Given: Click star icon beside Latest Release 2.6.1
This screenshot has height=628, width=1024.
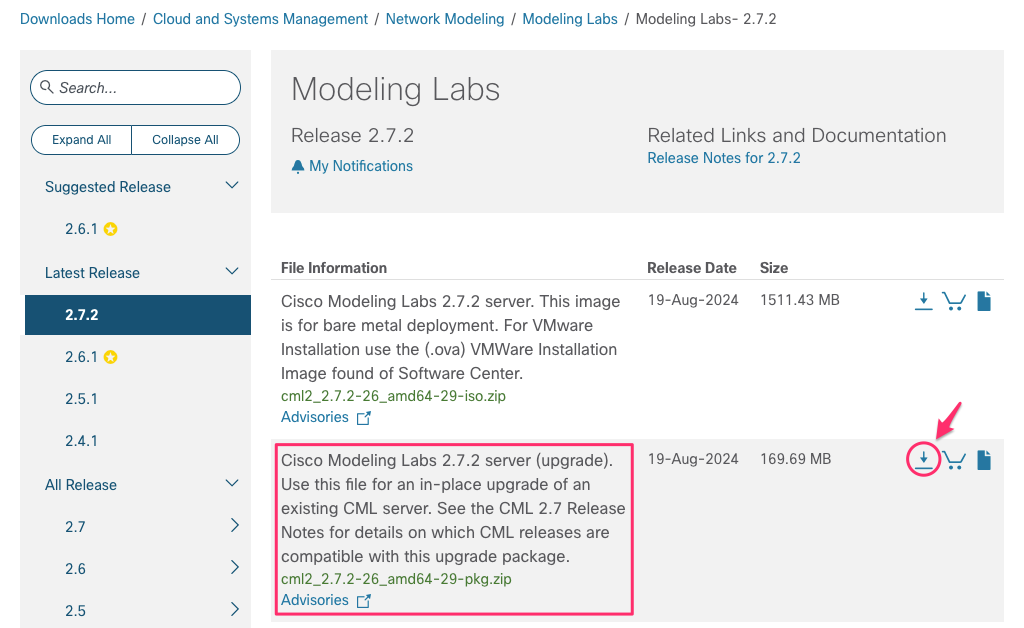Looking at the screenshot, I should pyautogui.click(x=111, y=357).
